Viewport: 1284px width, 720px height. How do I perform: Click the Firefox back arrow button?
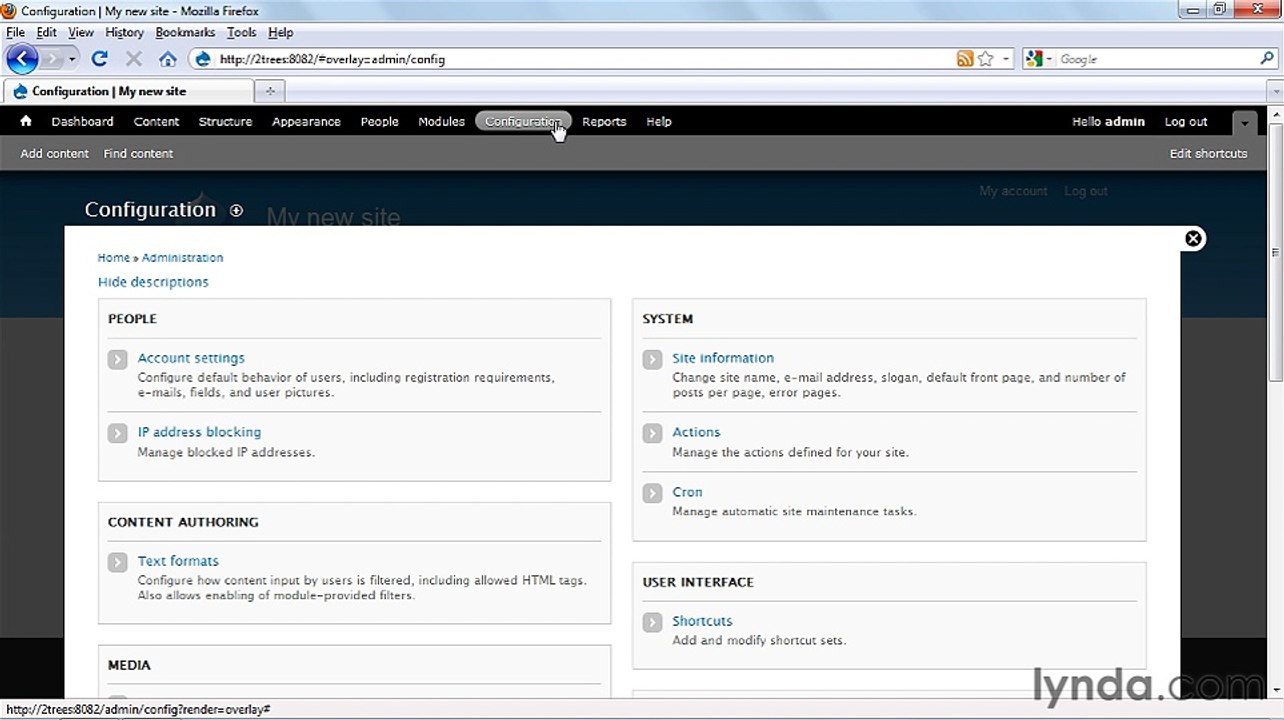click(x=22, y=59)
